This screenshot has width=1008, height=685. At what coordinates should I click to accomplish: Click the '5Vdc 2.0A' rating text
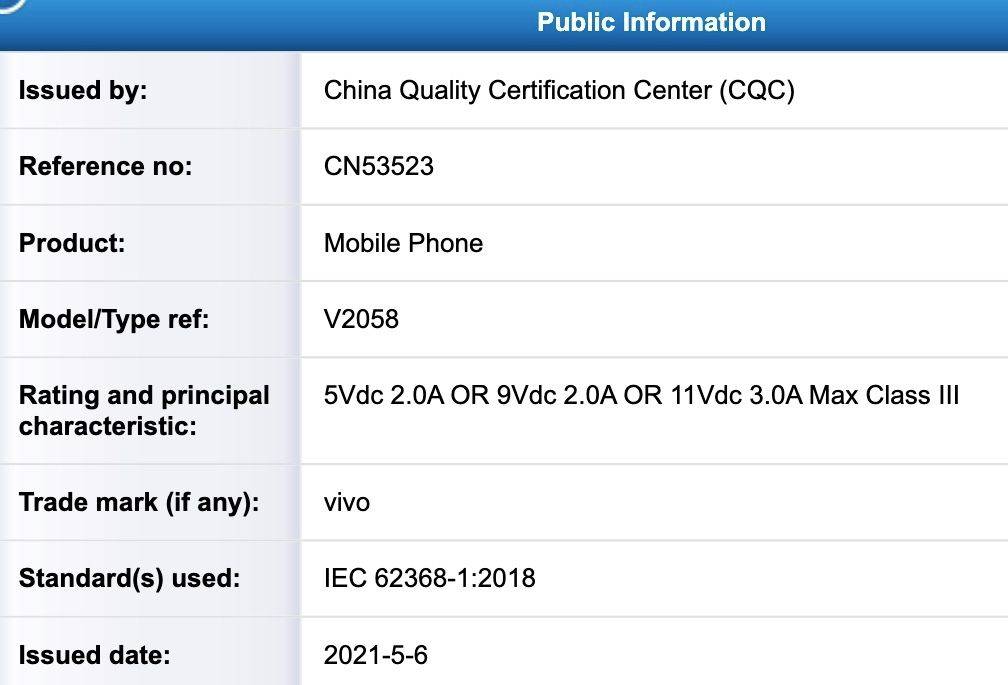click(384, 396)
